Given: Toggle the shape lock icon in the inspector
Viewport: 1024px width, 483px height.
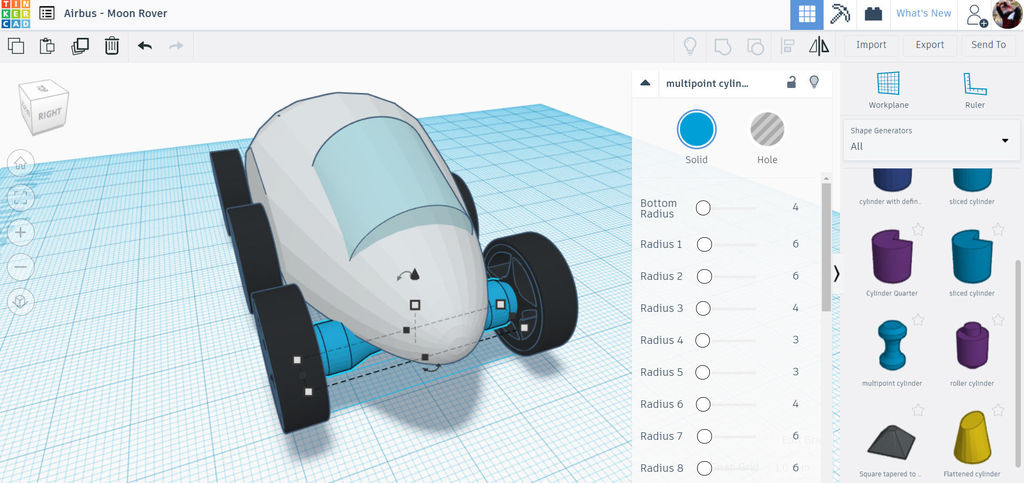Looking at the screenshot, I should pos(791,82).
